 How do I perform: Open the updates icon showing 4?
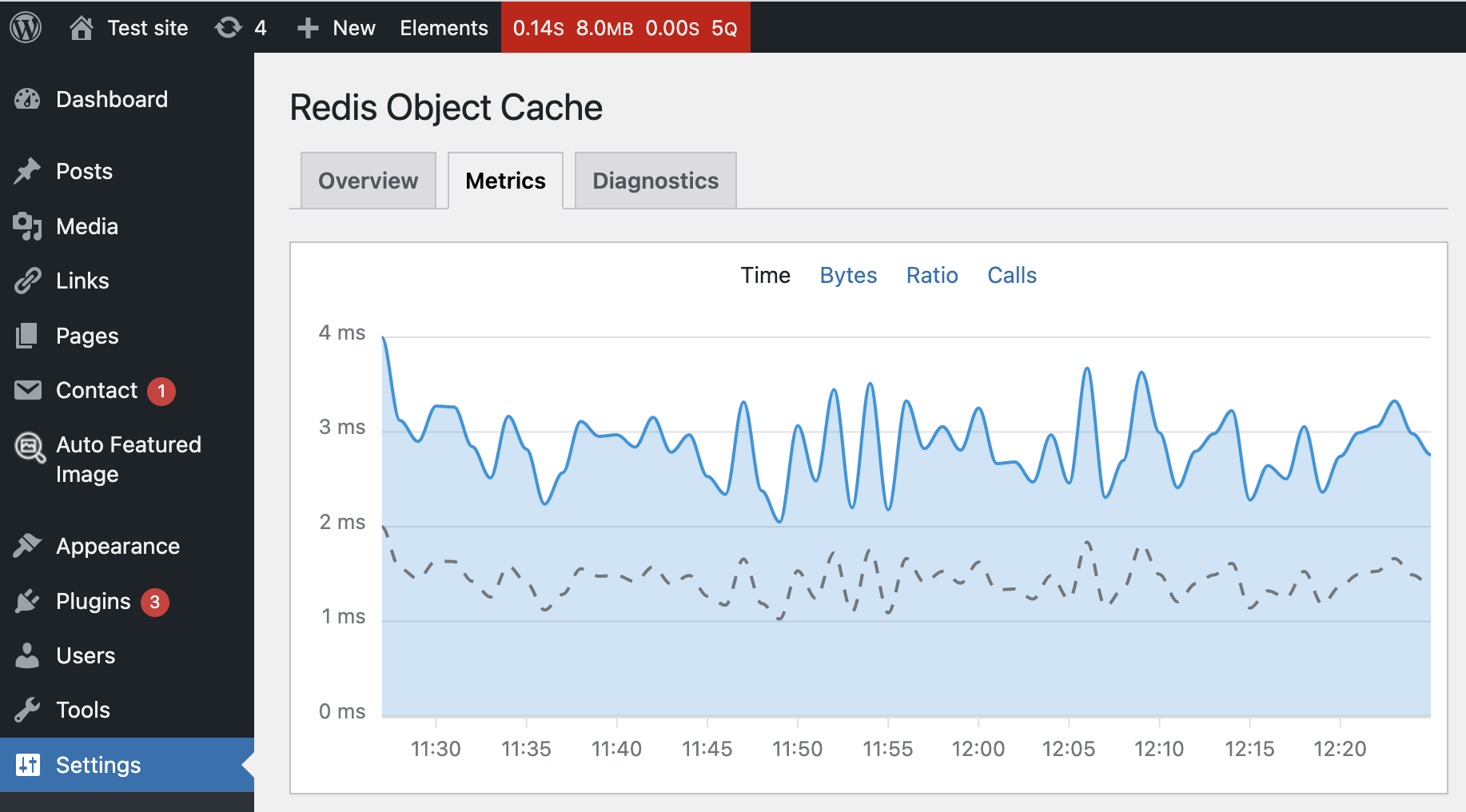coord(228,28)
